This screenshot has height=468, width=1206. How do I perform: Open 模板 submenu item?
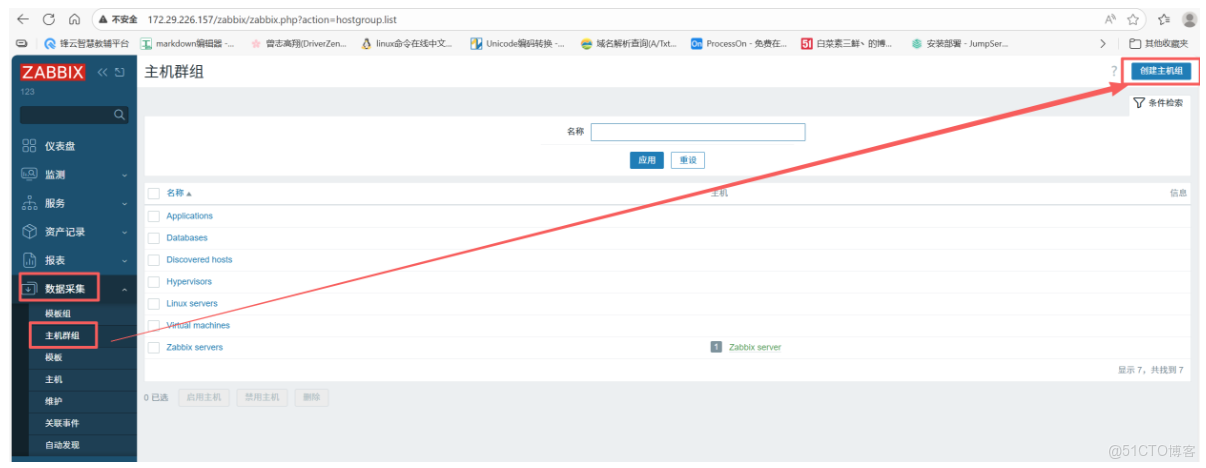[54, 358]
